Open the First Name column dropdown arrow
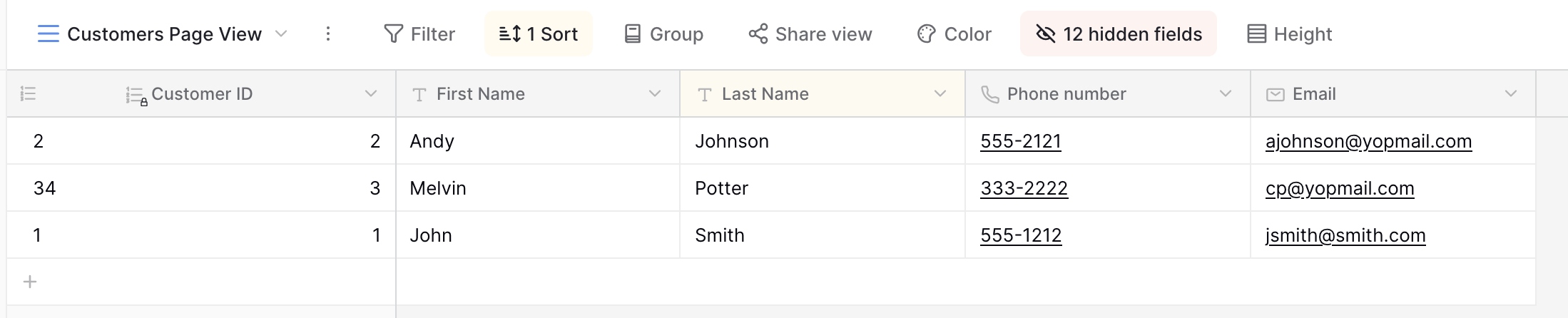Screen dimensions: 1568x318 point(655,93)
